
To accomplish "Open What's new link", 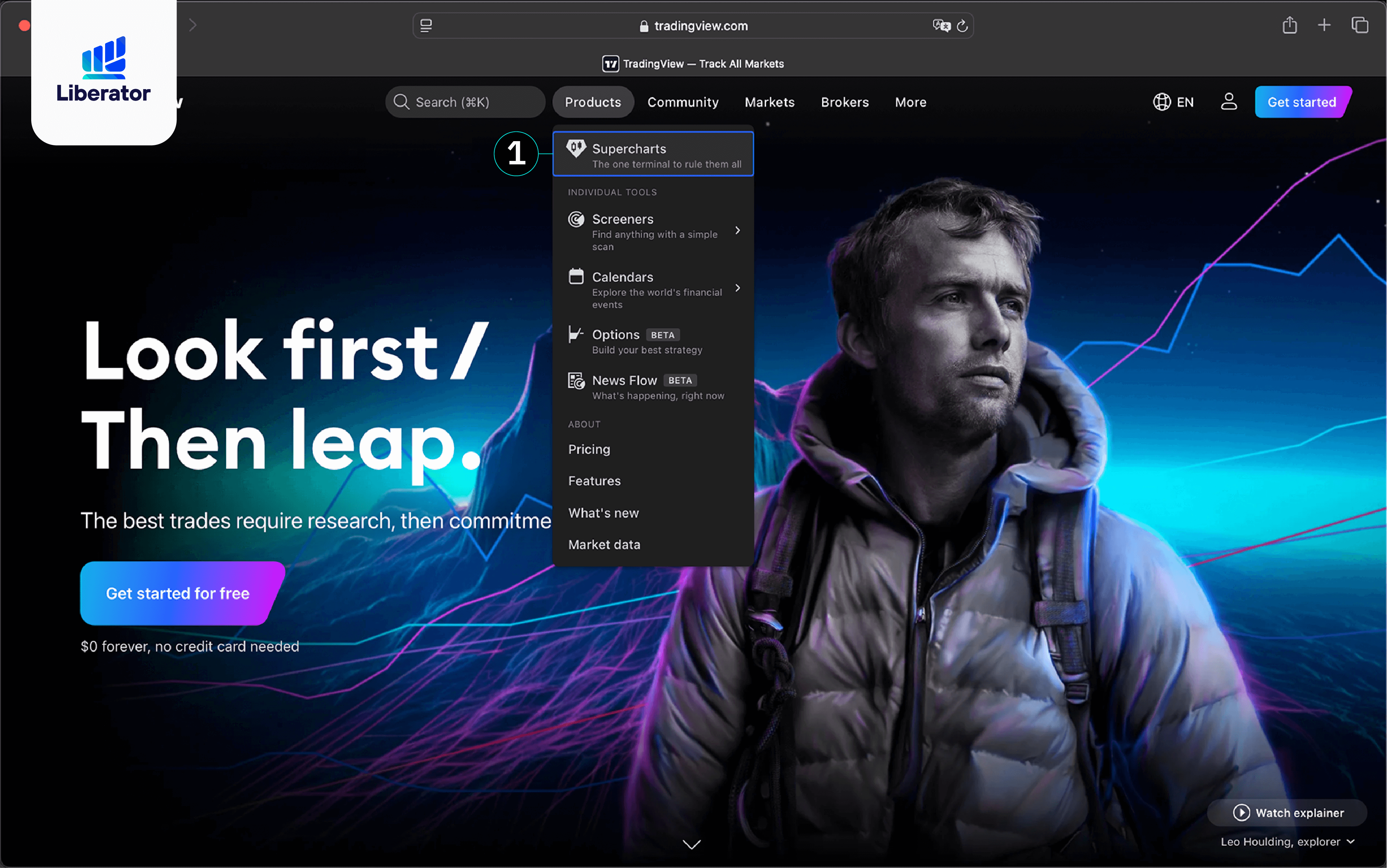I will 603,513.
